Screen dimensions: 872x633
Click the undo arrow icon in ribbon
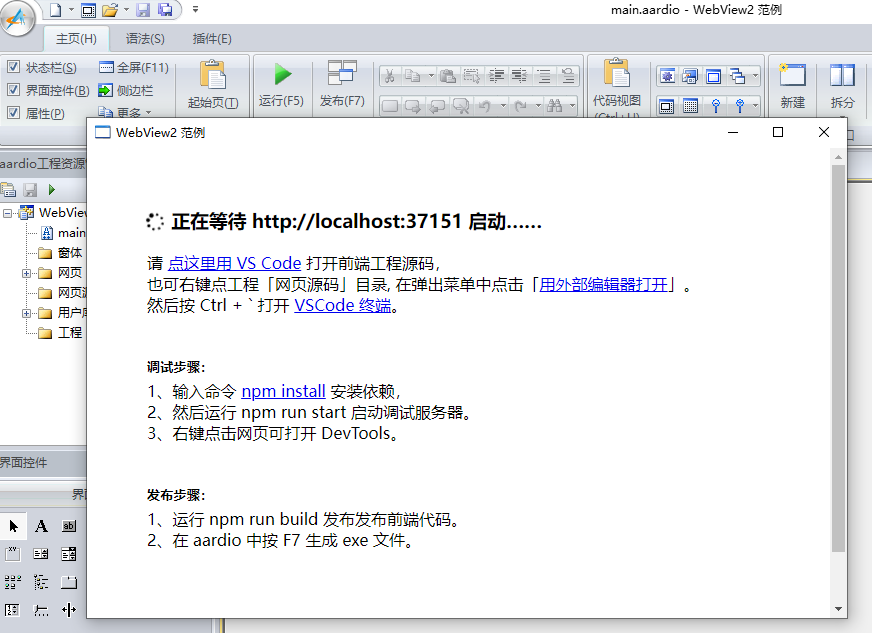(485, 106)
